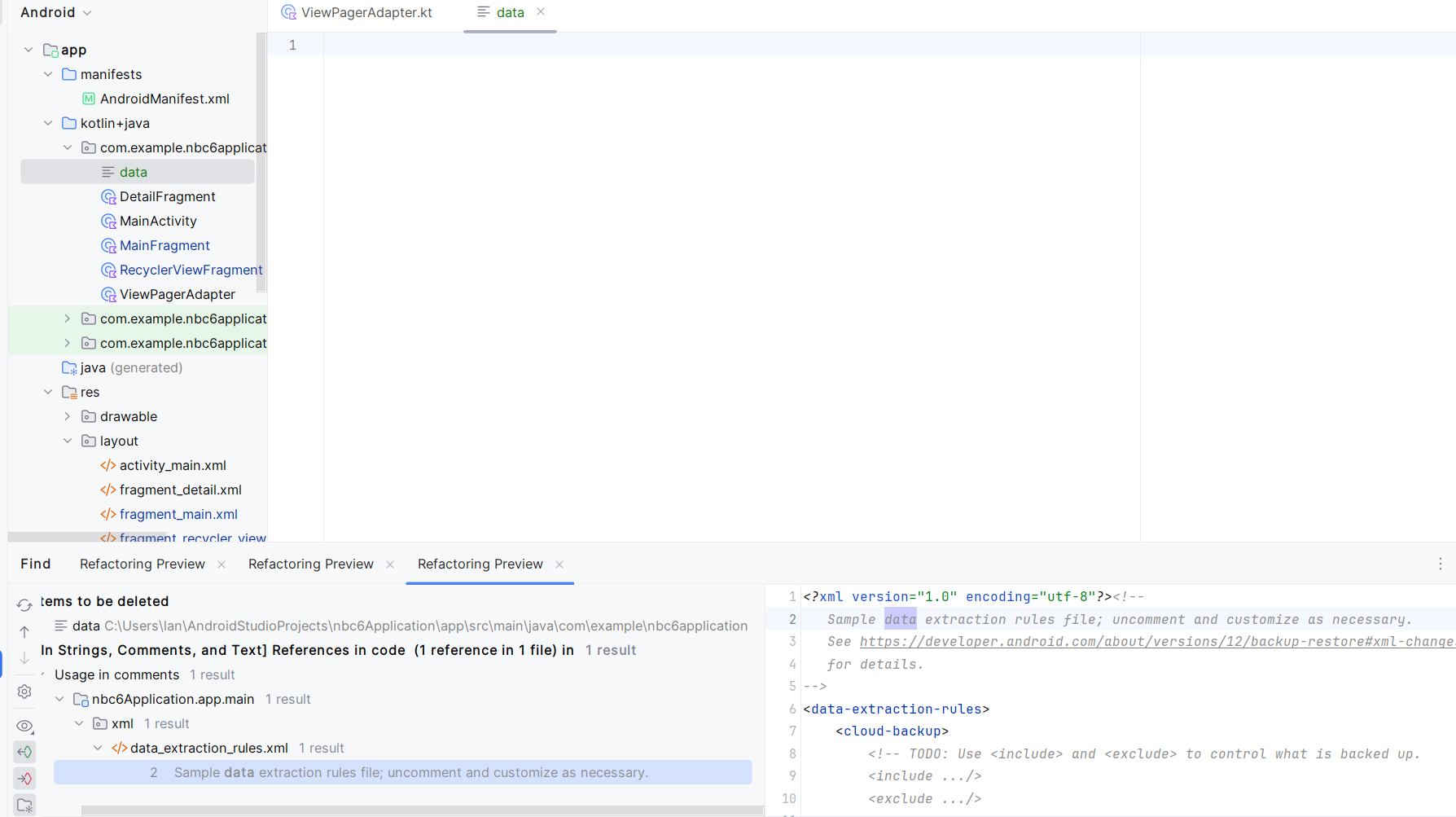Collapse the layout folder

pyautogui.click(x=68, y=441)
